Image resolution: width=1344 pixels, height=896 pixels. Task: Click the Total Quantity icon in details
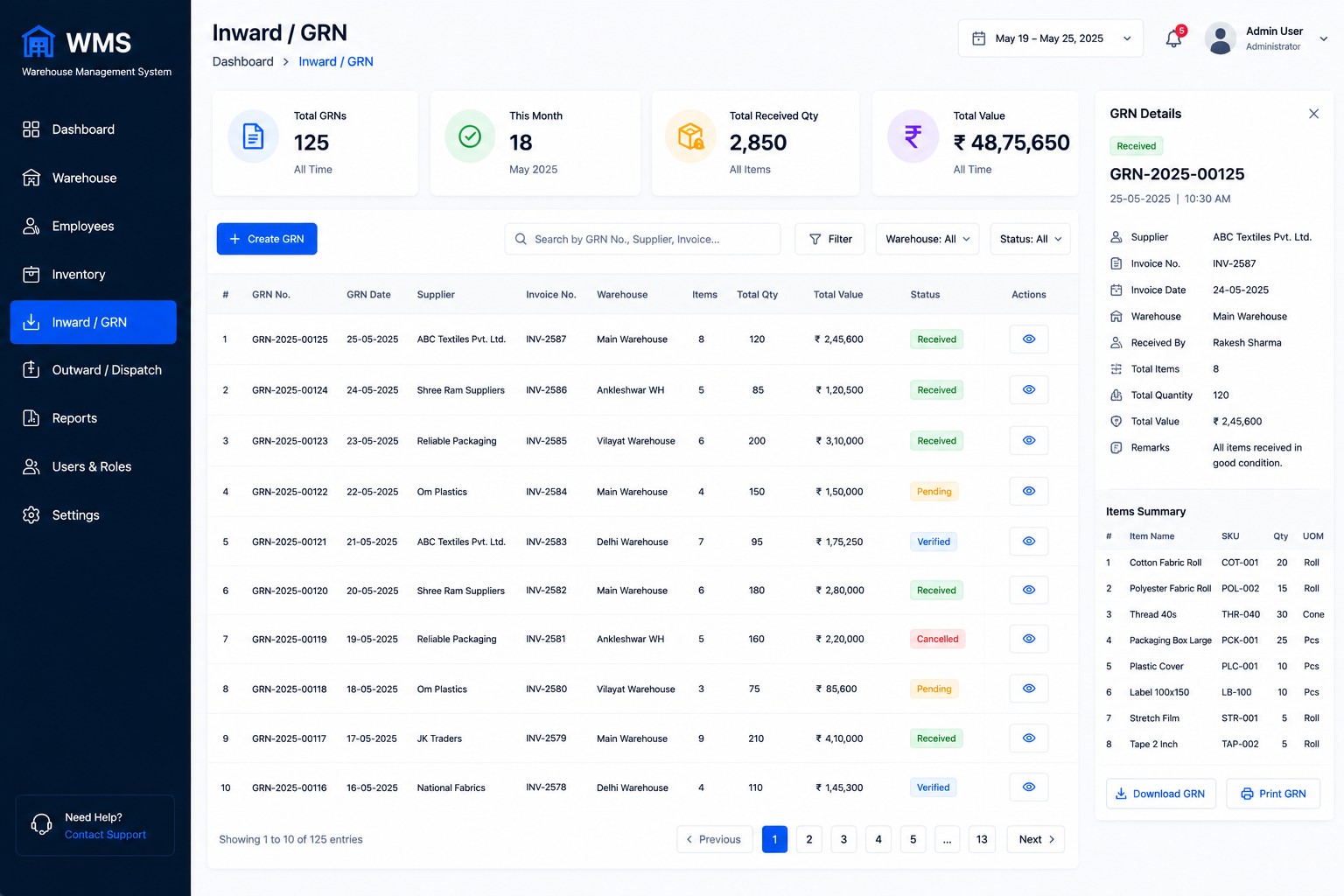(x=1116, y=395)
